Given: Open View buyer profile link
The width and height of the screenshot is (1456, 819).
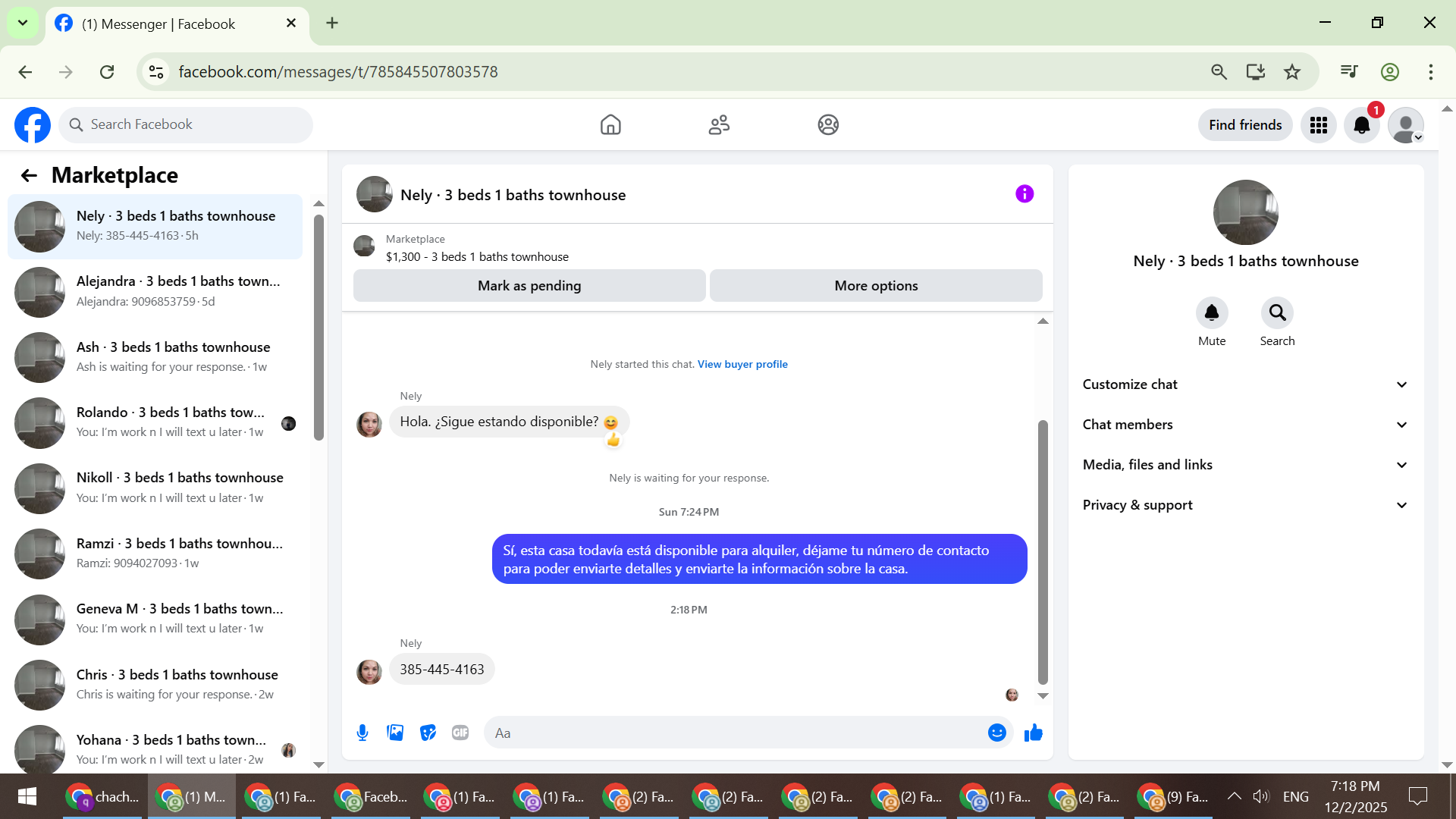Looking at the screenshot, I should point(742,364).
